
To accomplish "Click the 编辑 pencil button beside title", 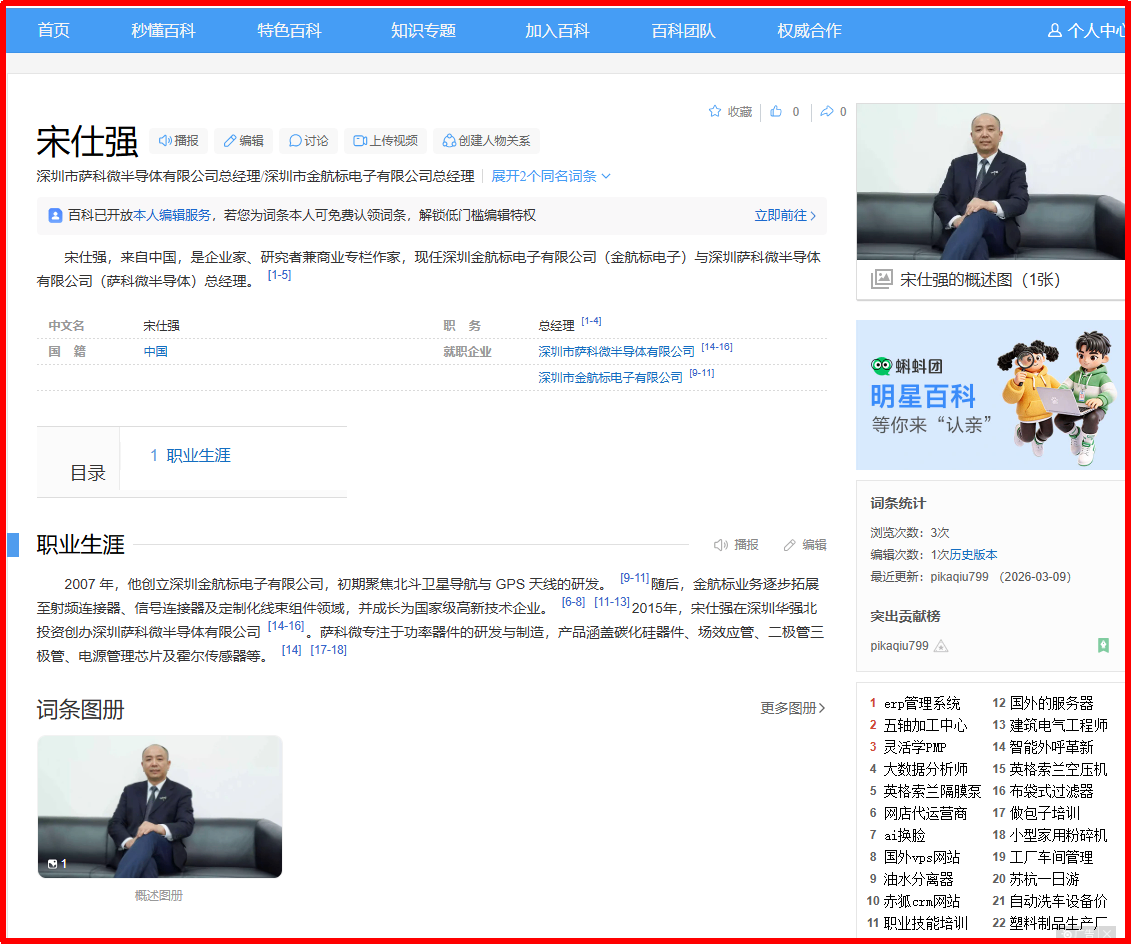I will pyautogui.click(x=243, y=141).
